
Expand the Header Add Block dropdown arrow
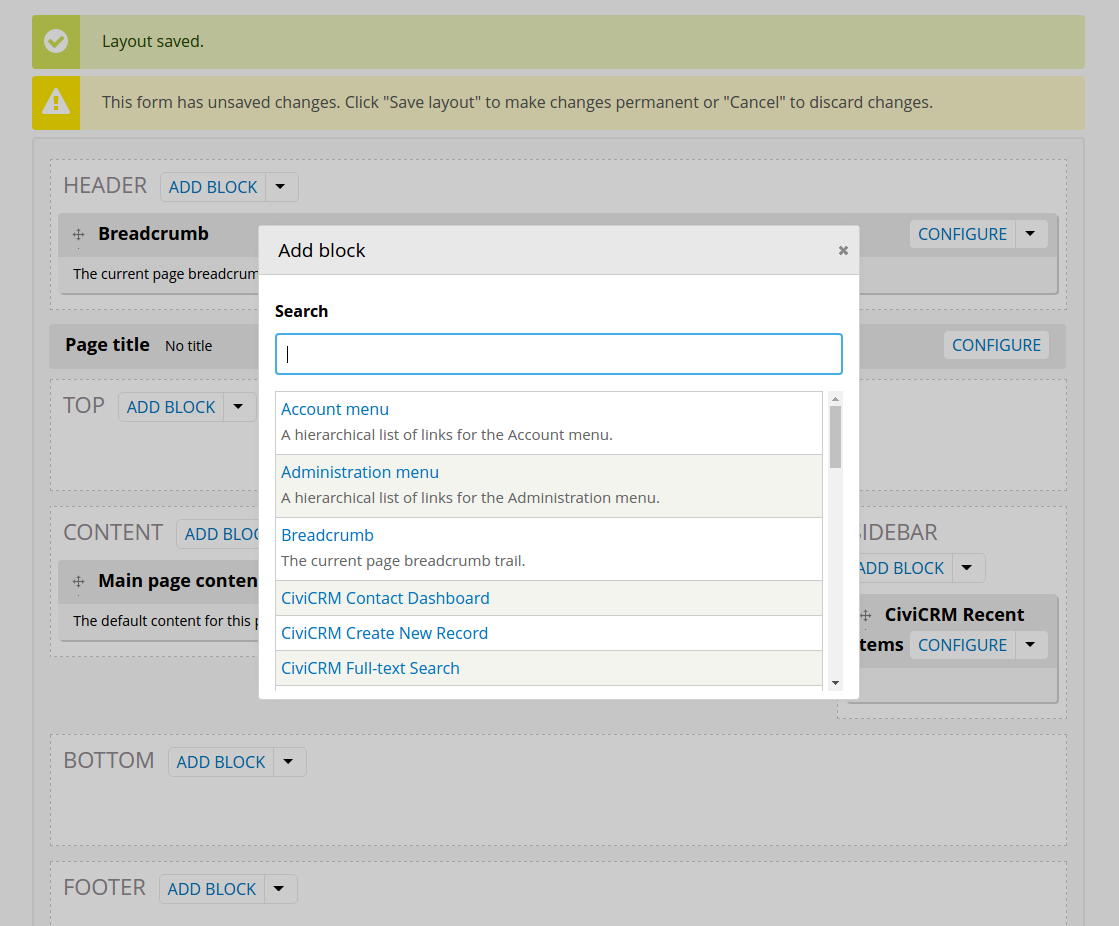(x=281, y=187)
